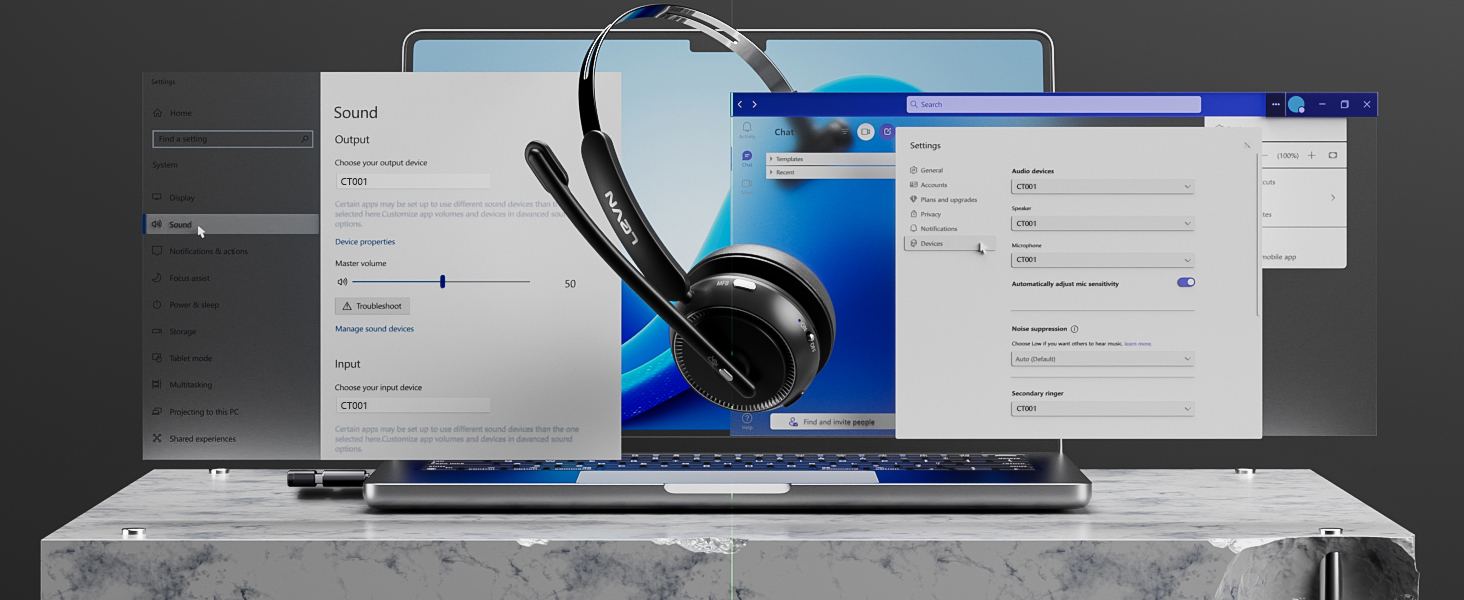
Task: Start a video call from the Chat header
Action: point(866,132)
